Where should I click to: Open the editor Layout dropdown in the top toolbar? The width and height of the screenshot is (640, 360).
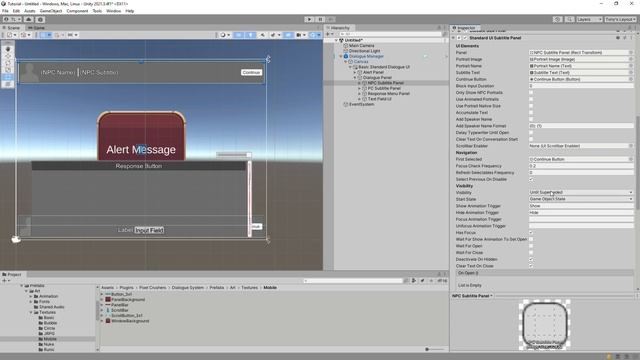click(x=620, y=19)
